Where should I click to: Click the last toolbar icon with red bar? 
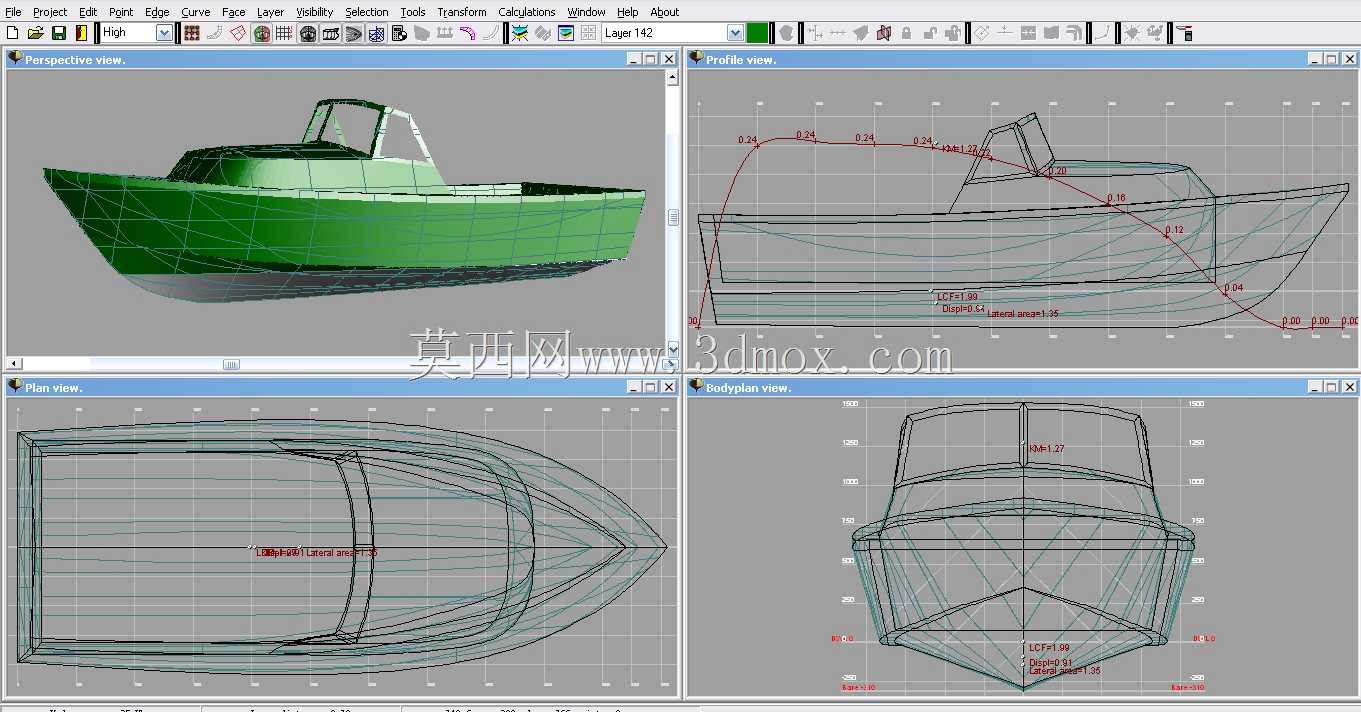1185,33
